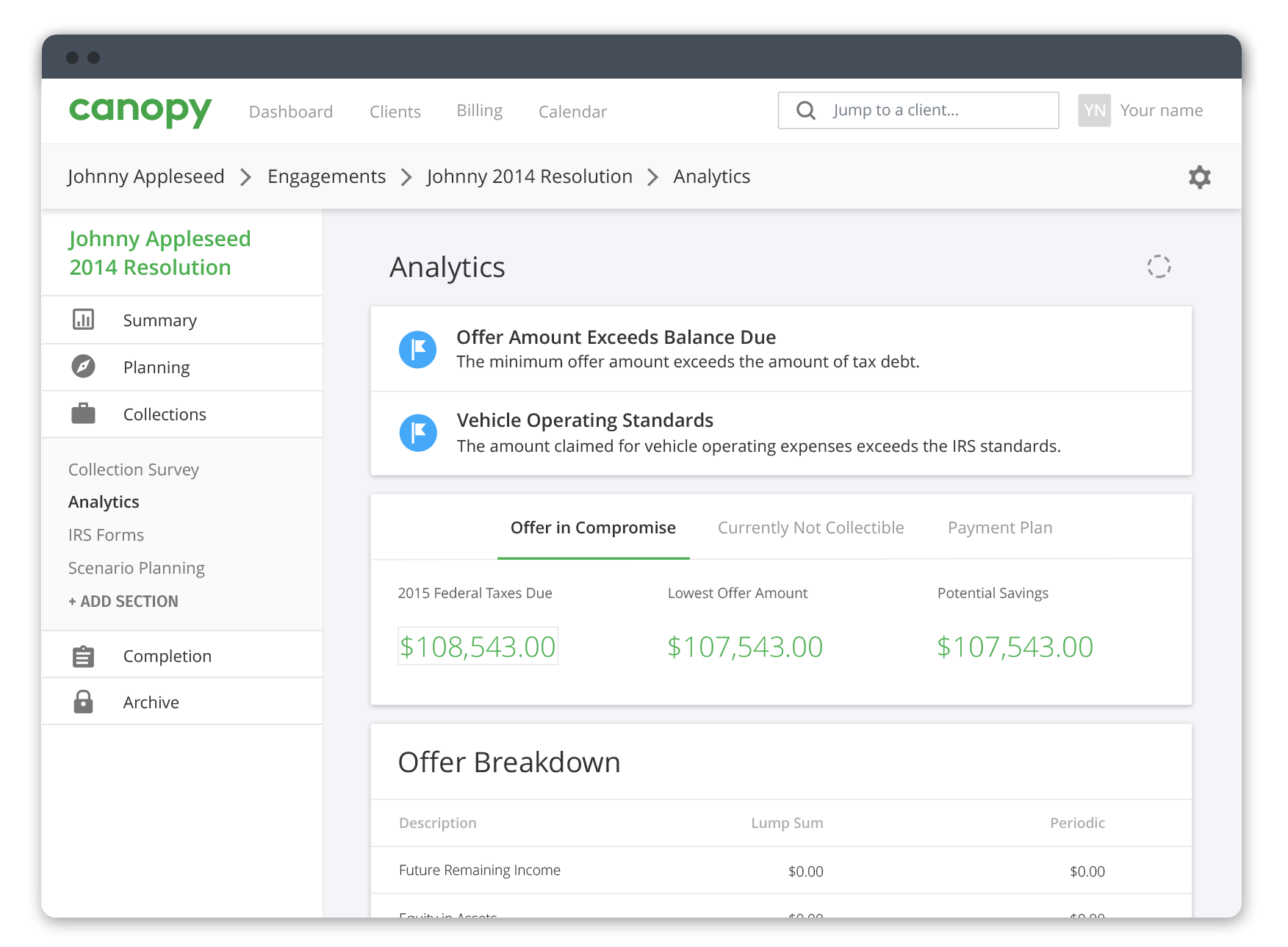Click the flag icon beside Offer Amount Exceeds Balance Due
The height and width of the screenshot is (947, 1288).
coord(417,349)
